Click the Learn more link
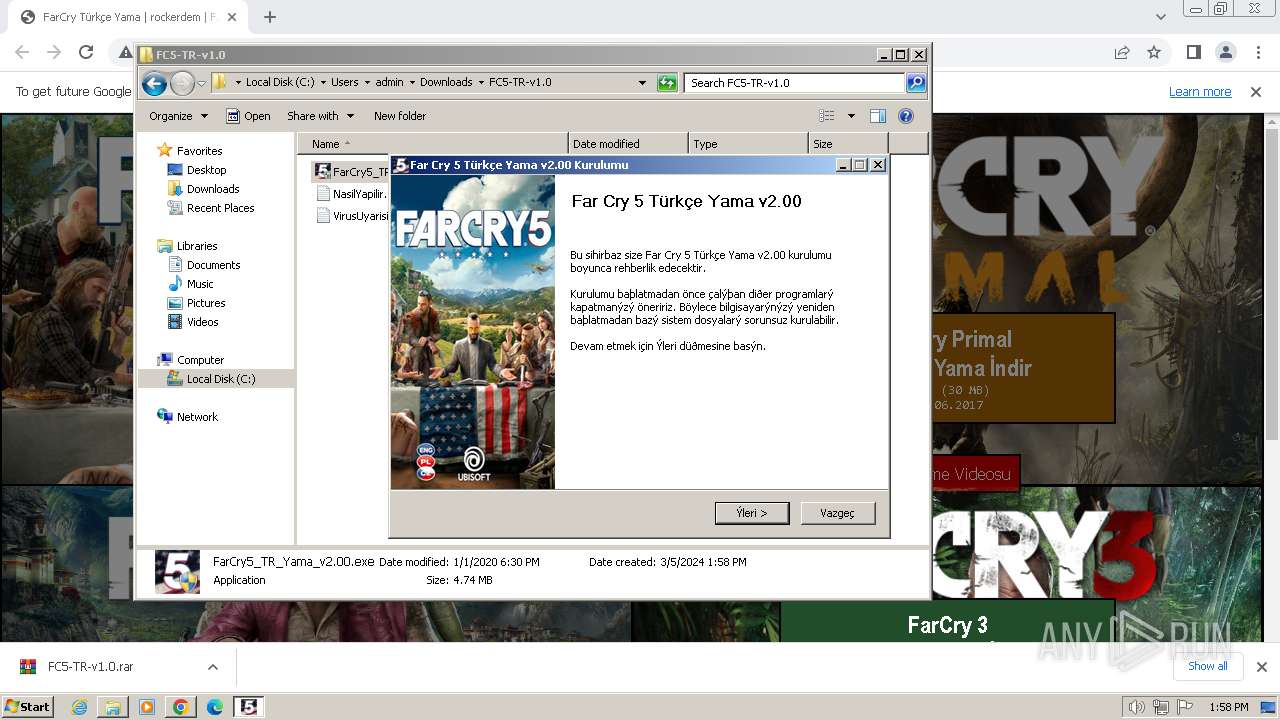 [1200, 92]
